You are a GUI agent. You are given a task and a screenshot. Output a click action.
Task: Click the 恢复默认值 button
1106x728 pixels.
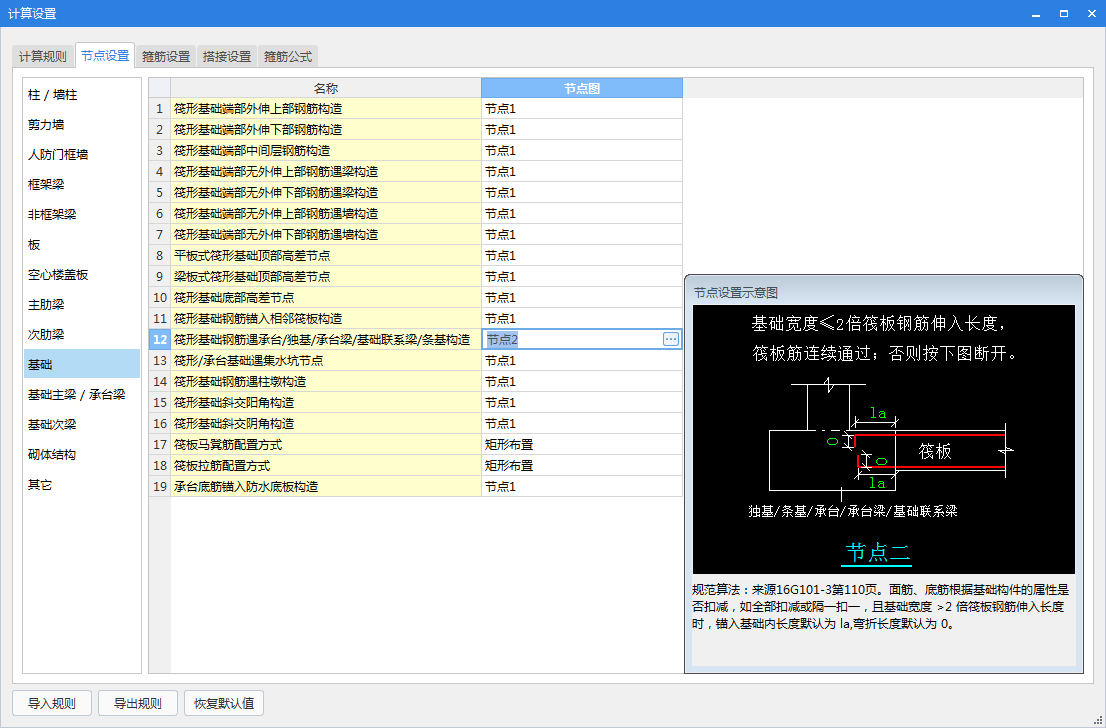(224, 703)
